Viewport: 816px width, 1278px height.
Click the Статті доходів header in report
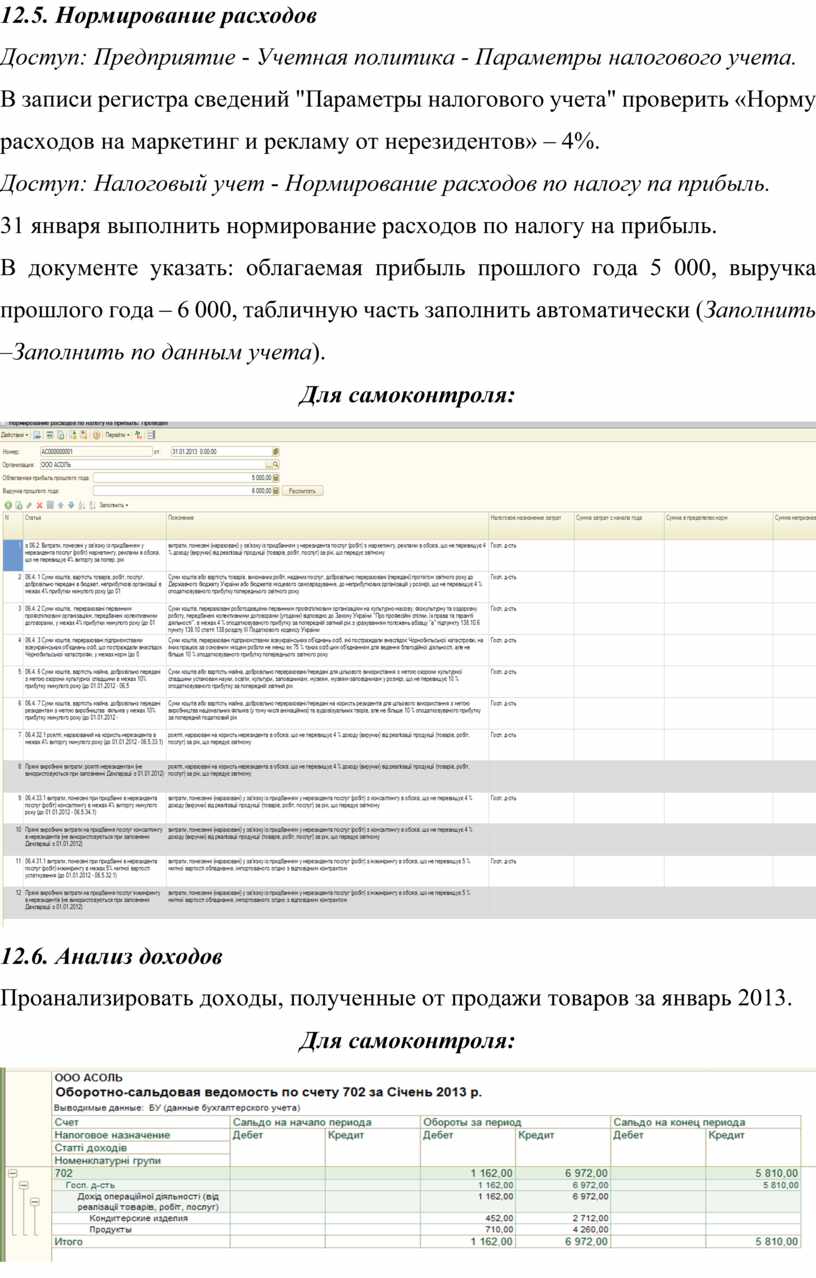pos(139,1148)
